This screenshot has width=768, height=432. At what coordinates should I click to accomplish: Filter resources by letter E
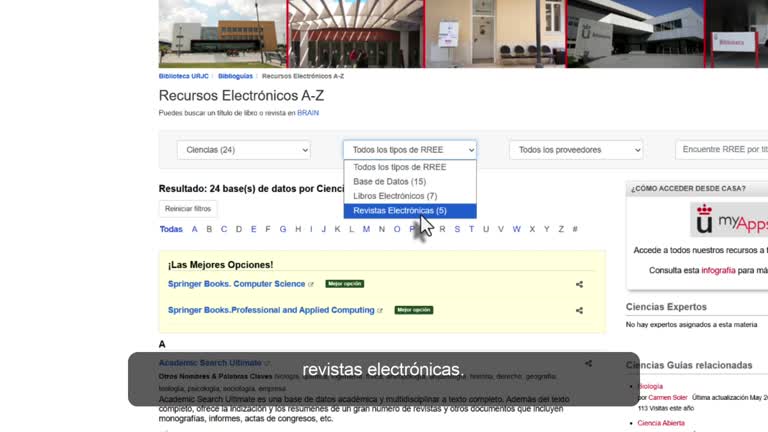point(253,229)
